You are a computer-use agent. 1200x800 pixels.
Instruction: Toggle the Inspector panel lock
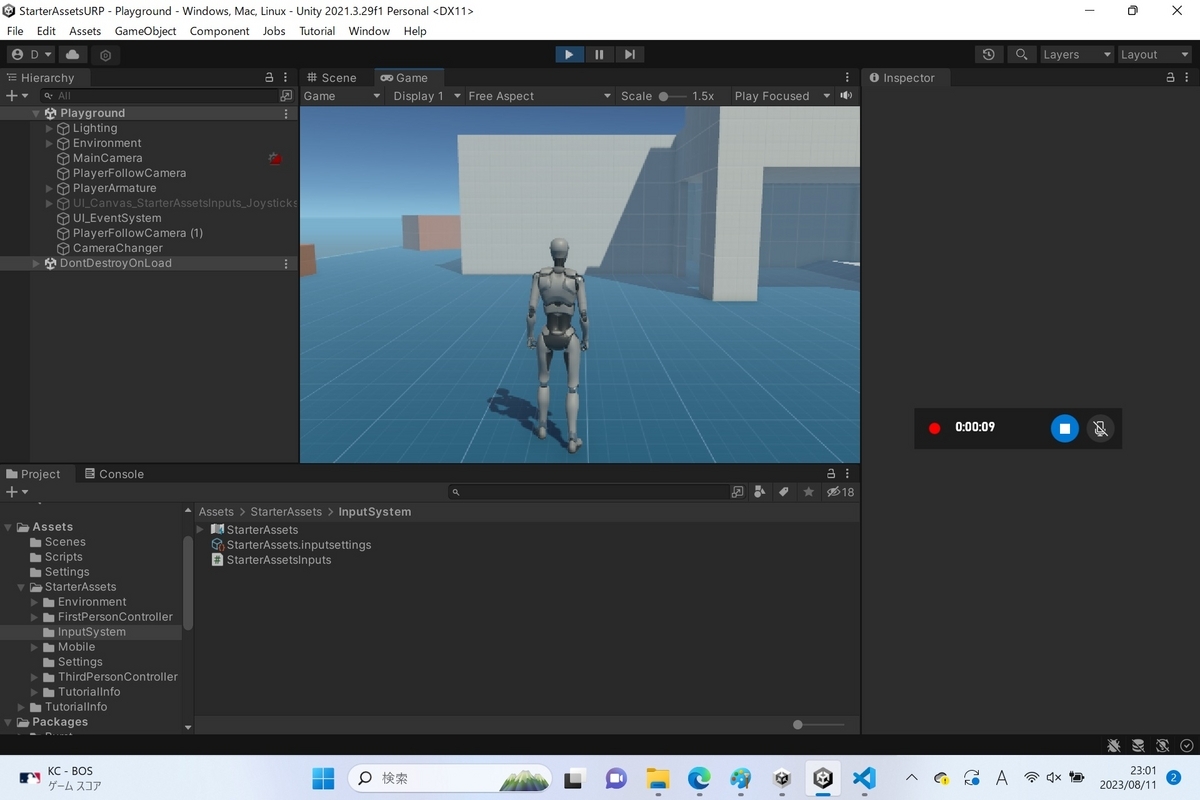pyautogui.click(x=1171, y=78)
